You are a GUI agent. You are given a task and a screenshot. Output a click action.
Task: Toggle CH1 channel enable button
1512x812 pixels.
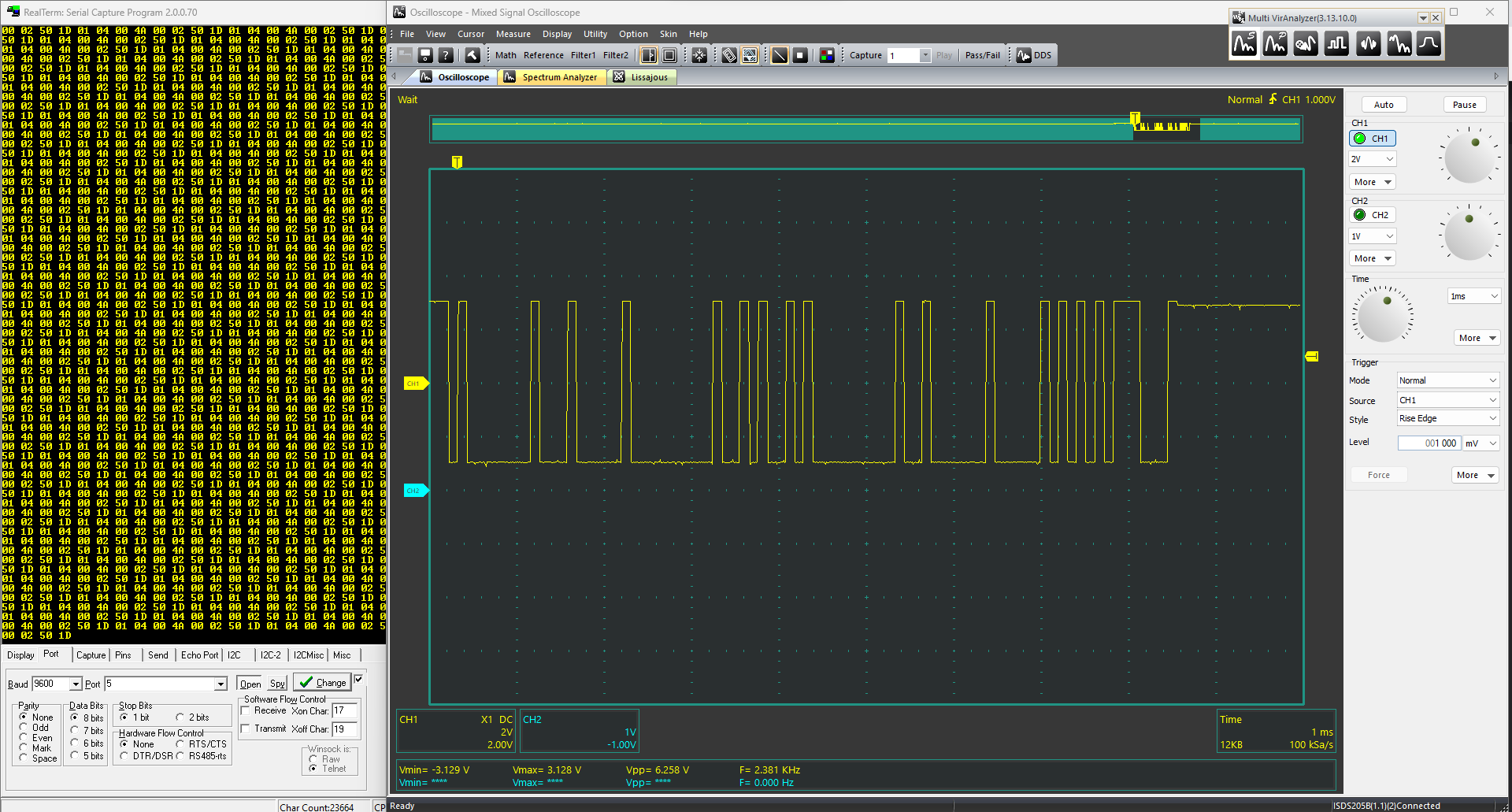[x=1373, y=139]
